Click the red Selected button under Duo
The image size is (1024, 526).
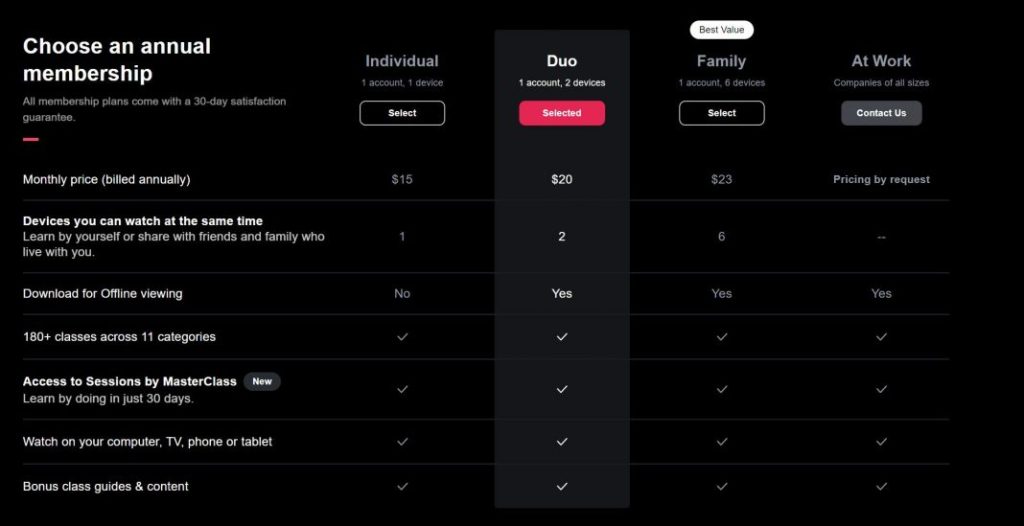[x=562, y=113]
